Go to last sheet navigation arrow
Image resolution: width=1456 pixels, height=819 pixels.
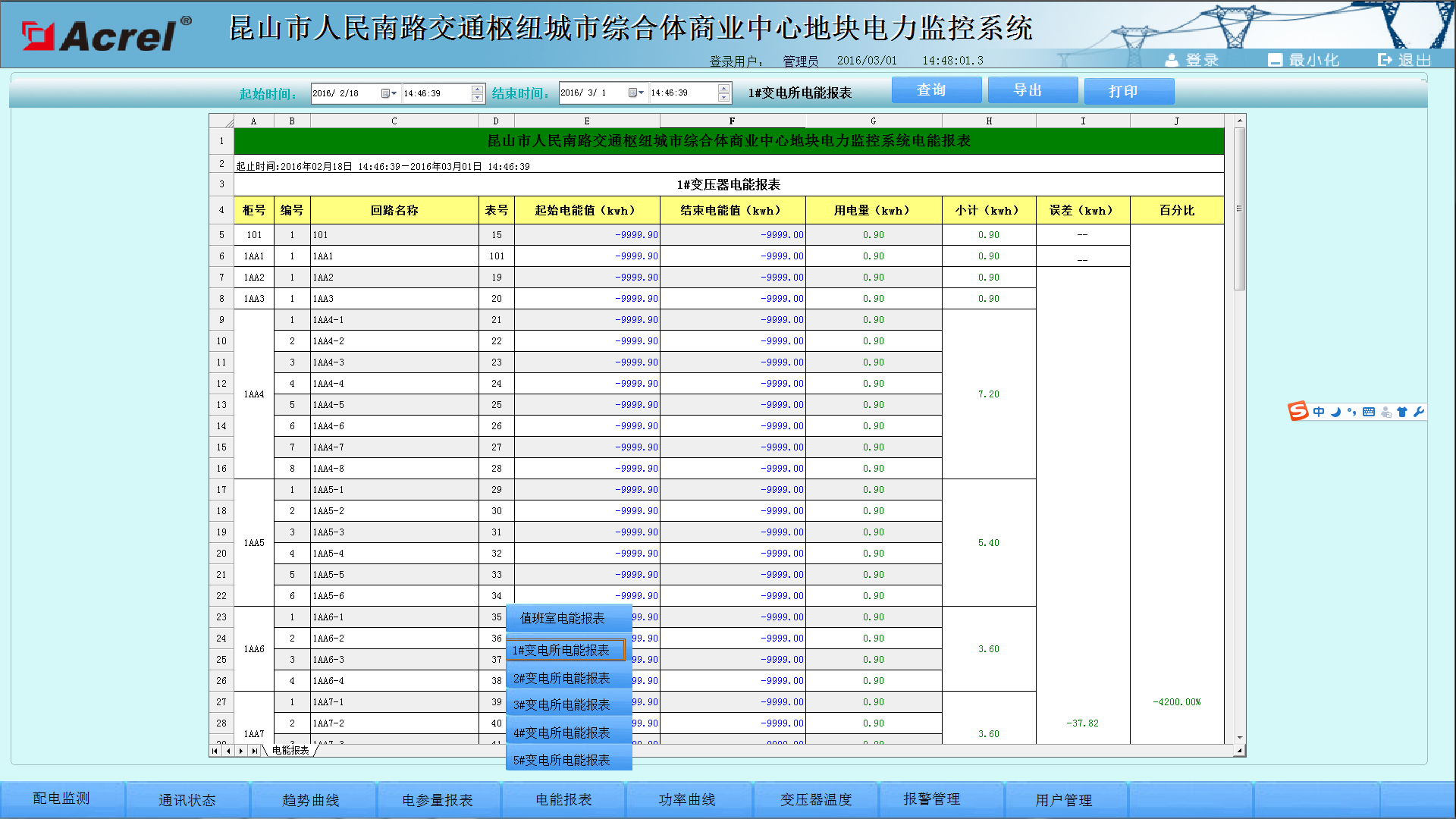click(x=254, y=751)
